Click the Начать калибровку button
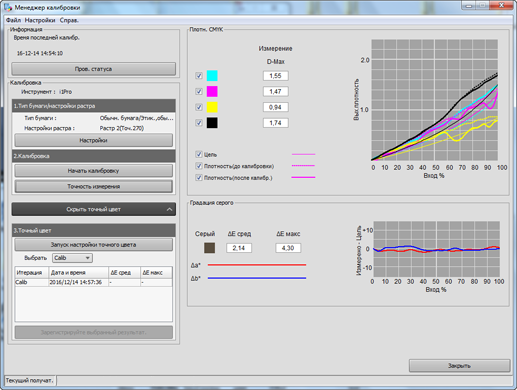This screenshot has height=390, width=517. [x=93, y=171]
